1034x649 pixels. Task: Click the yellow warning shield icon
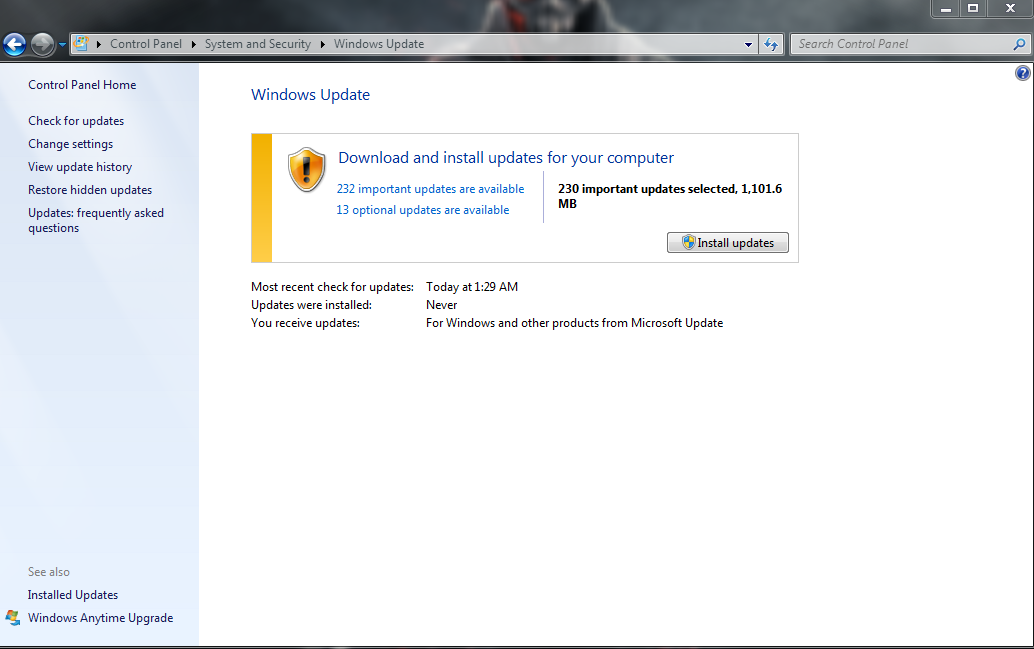pyautogui.click(x=307, y=170)
